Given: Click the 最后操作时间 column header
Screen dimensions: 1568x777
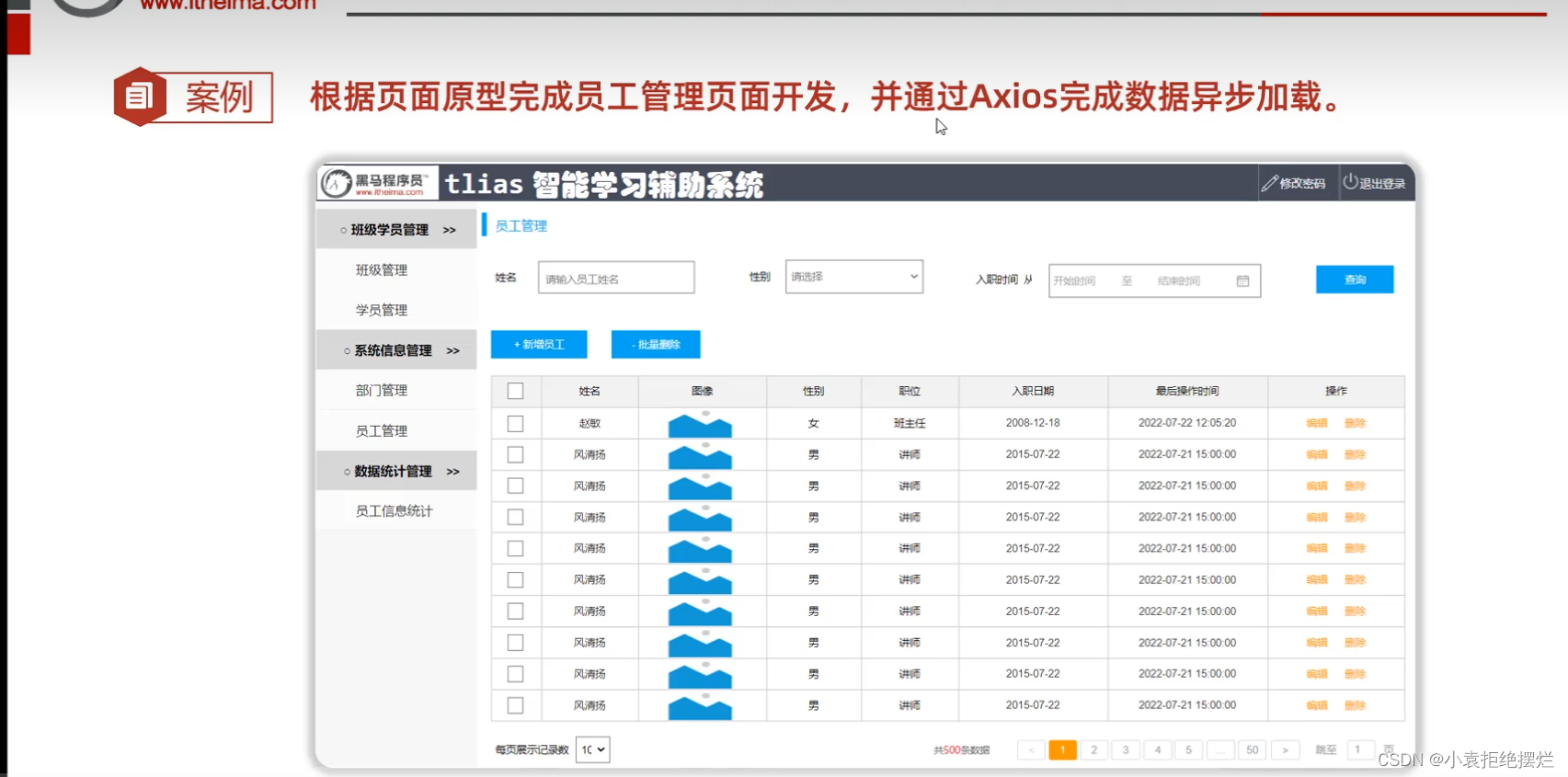Looking at the screenshot, I should pos(1187,391).
